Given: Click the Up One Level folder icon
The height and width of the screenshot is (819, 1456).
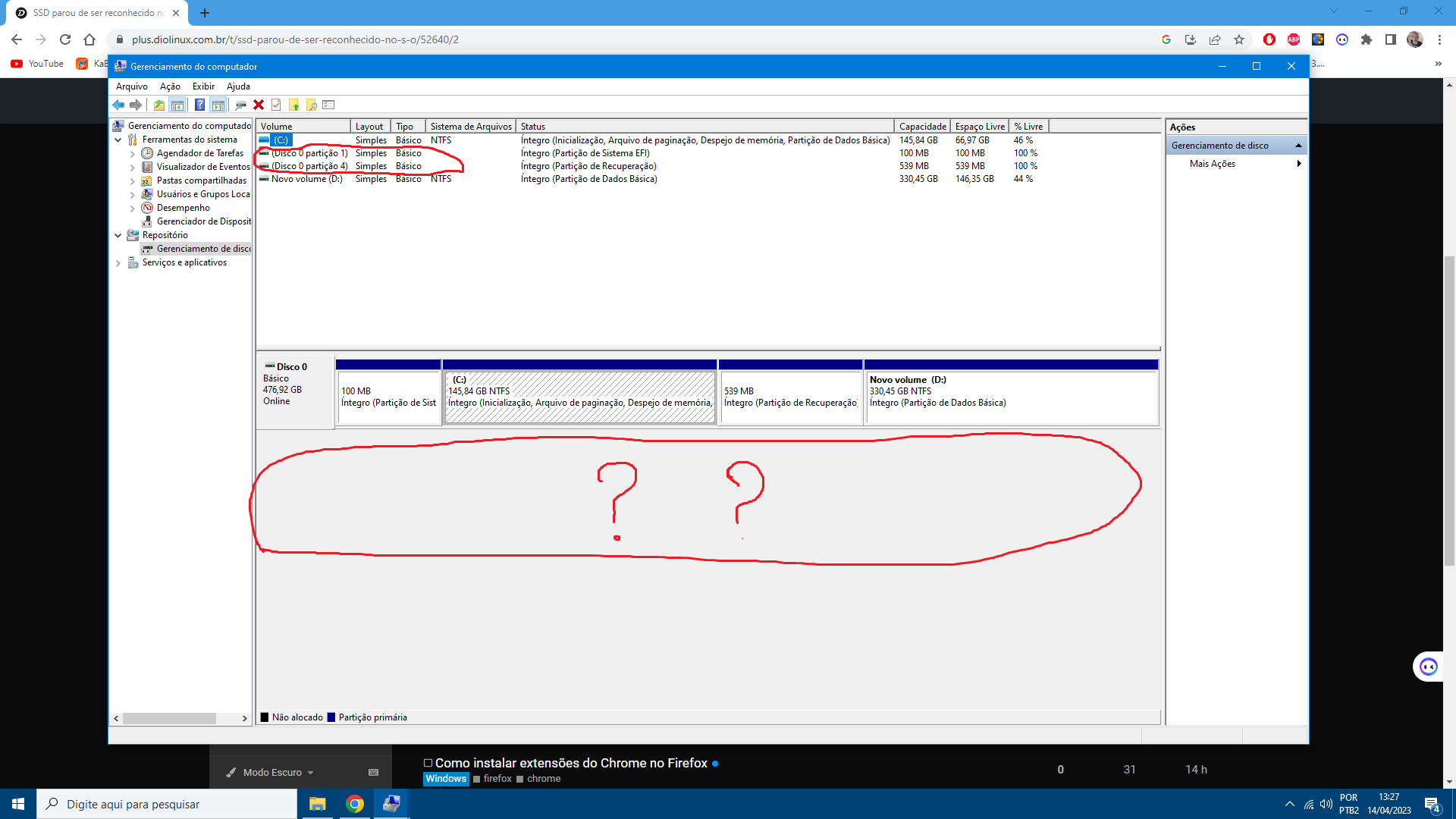Looking at the screenshot, I should (158, 105).
